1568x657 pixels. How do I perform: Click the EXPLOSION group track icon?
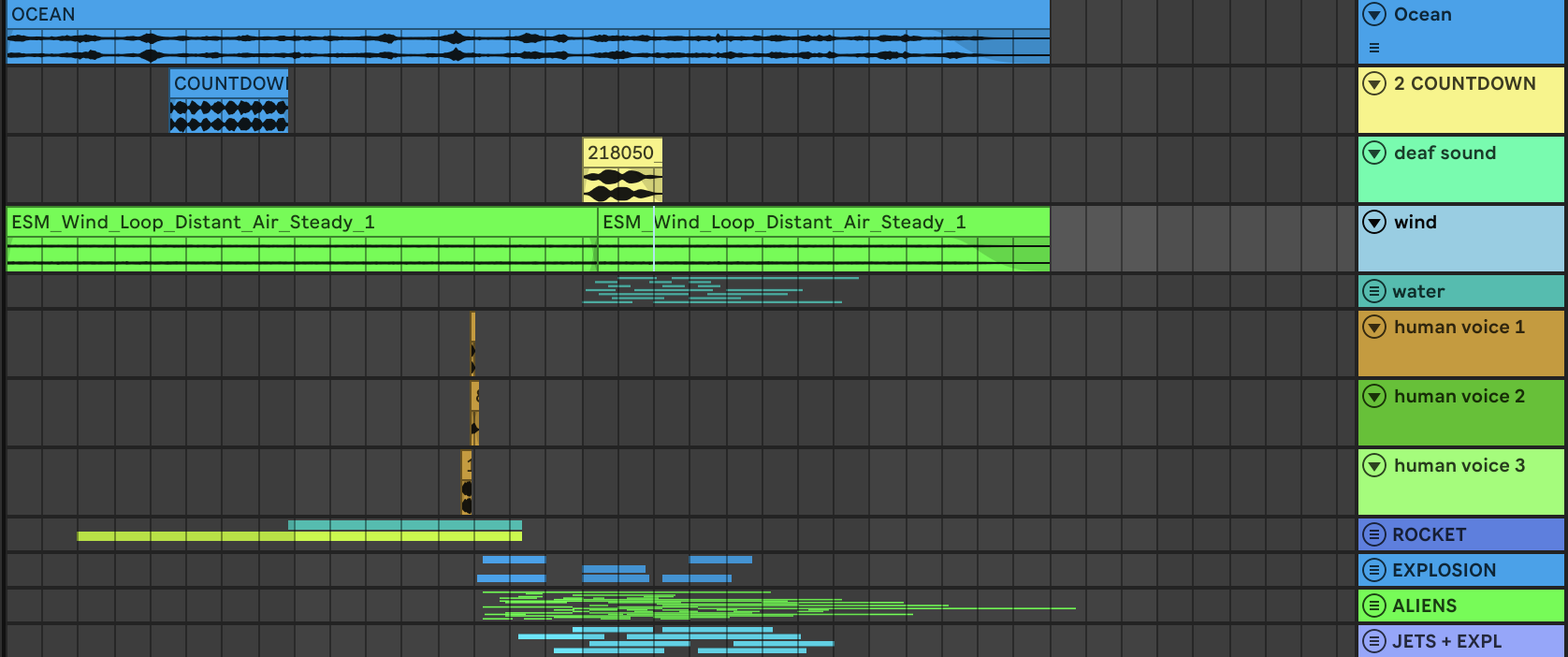(1373, 570)
